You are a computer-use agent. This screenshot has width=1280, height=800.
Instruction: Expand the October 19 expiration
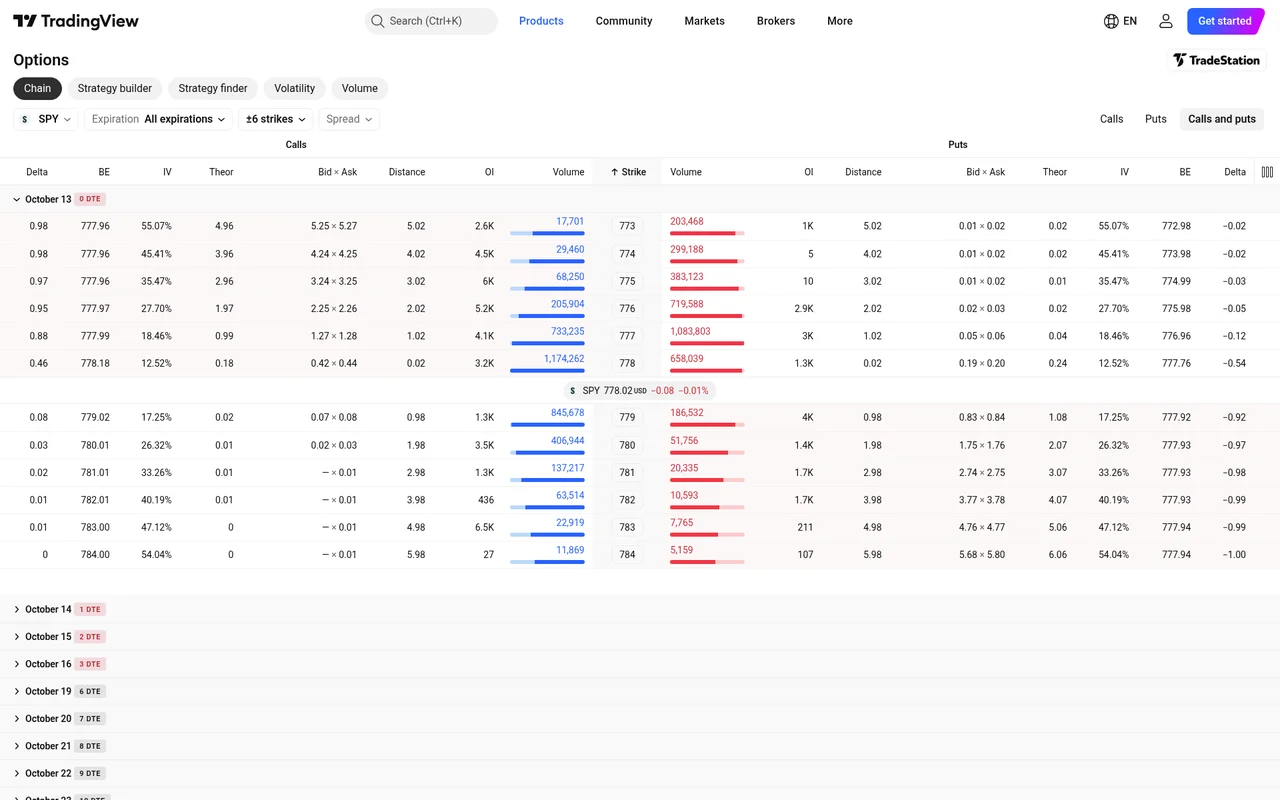(x=17, y=691)
